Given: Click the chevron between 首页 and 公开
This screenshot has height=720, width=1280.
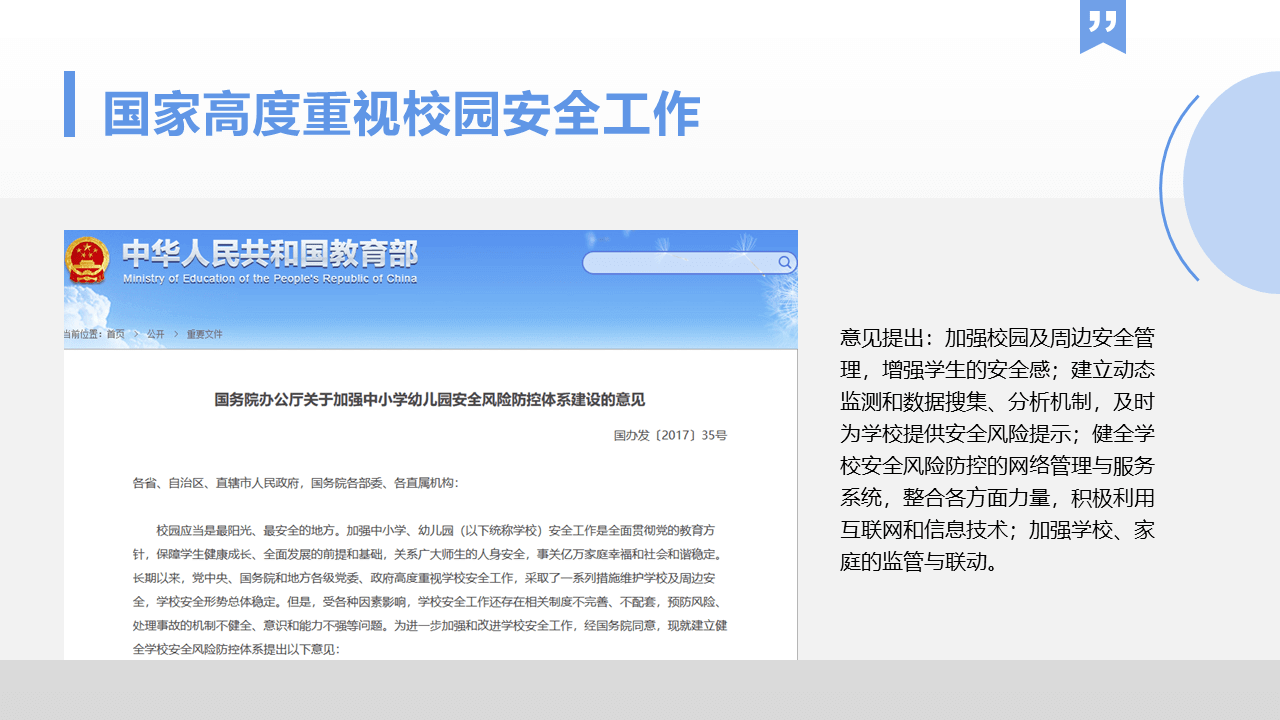Looking at the screenshot, I should click(135, 334).
